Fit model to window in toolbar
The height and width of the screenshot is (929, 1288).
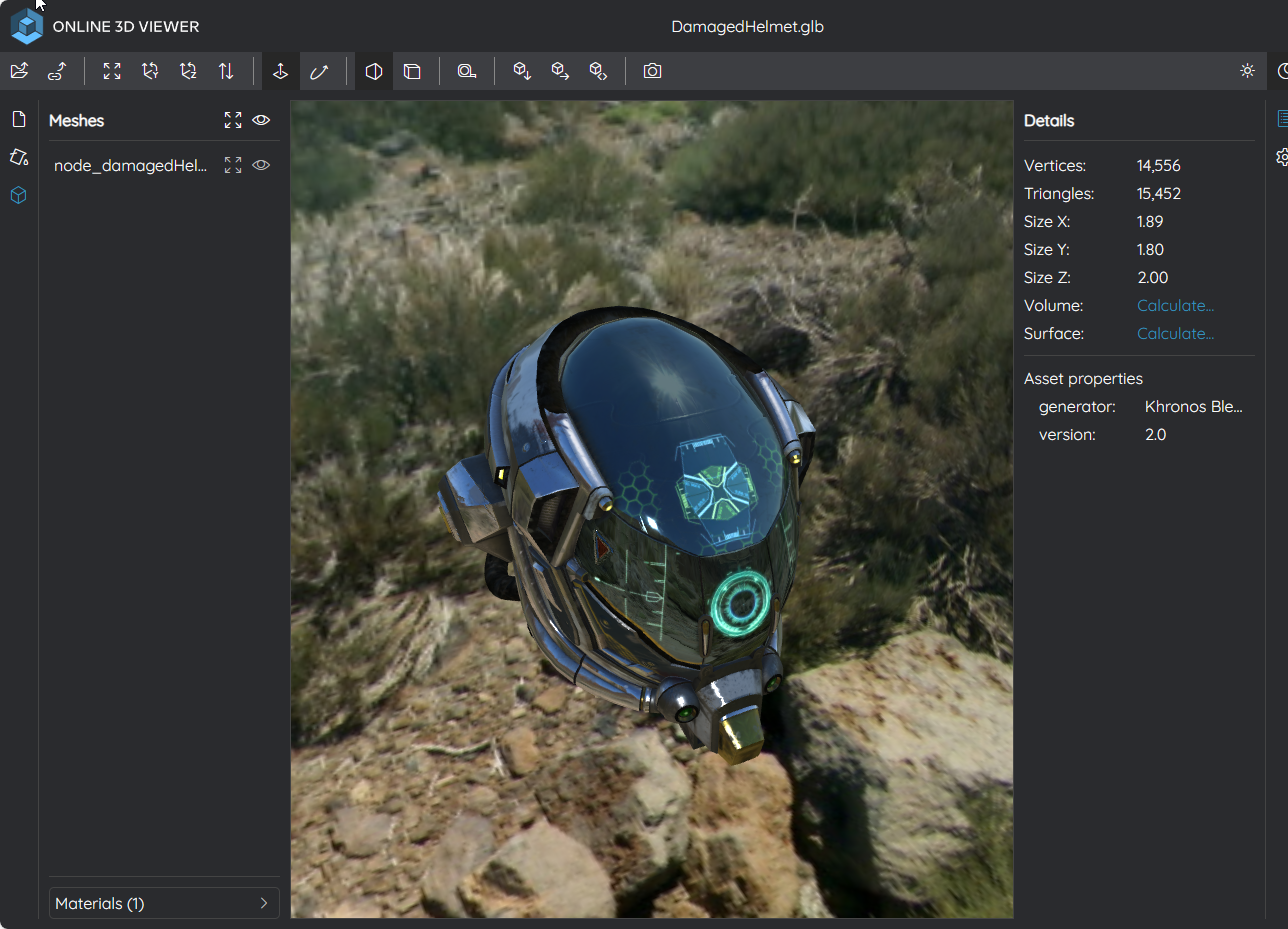[112, 71]
